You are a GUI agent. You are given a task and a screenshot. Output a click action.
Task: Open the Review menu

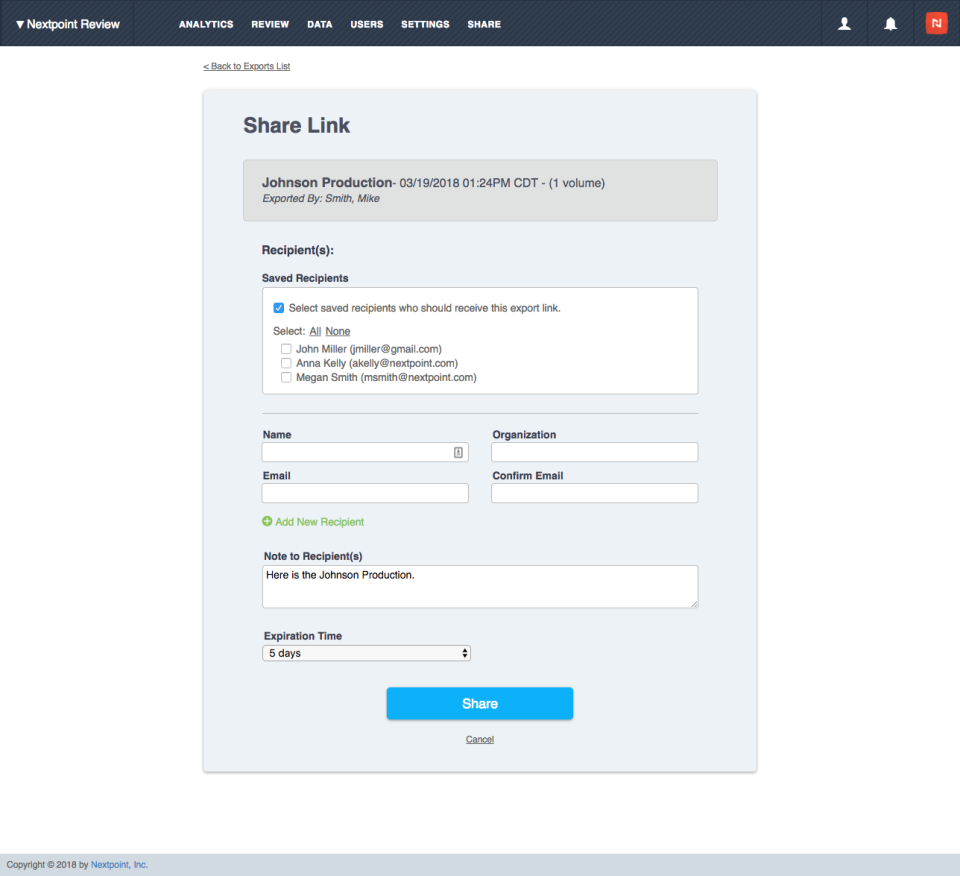tap(270, 24)
